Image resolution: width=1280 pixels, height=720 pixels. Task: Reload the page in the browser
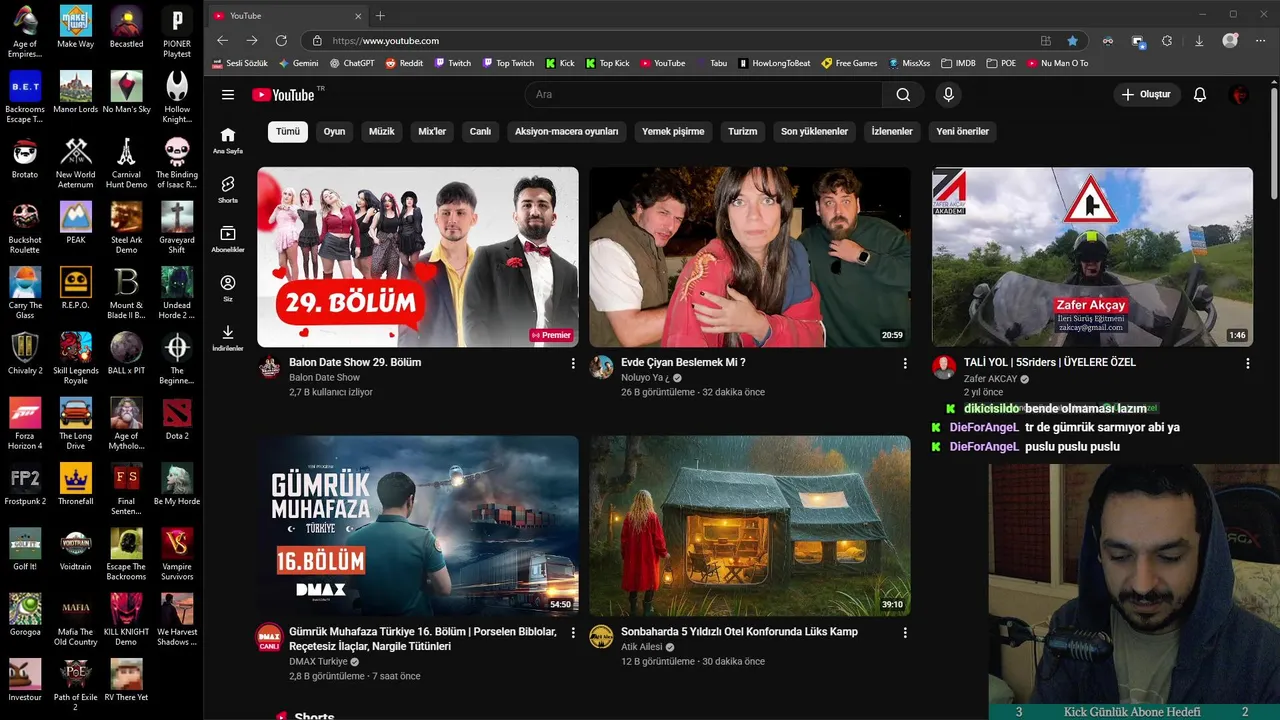pyautogui.click(x=281, y=41)
